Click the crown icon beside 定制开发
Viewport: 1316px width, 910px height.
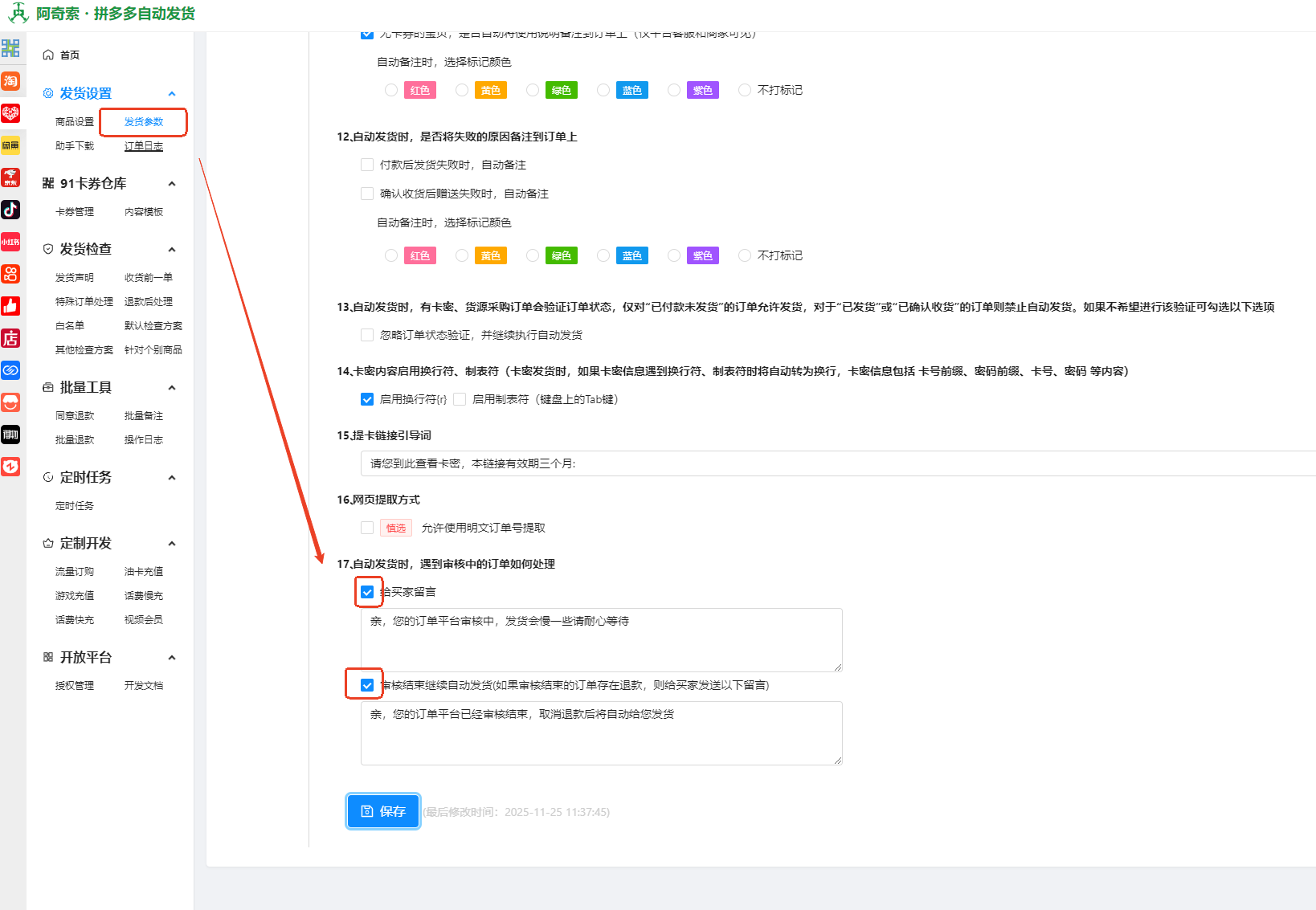point(48,543)
